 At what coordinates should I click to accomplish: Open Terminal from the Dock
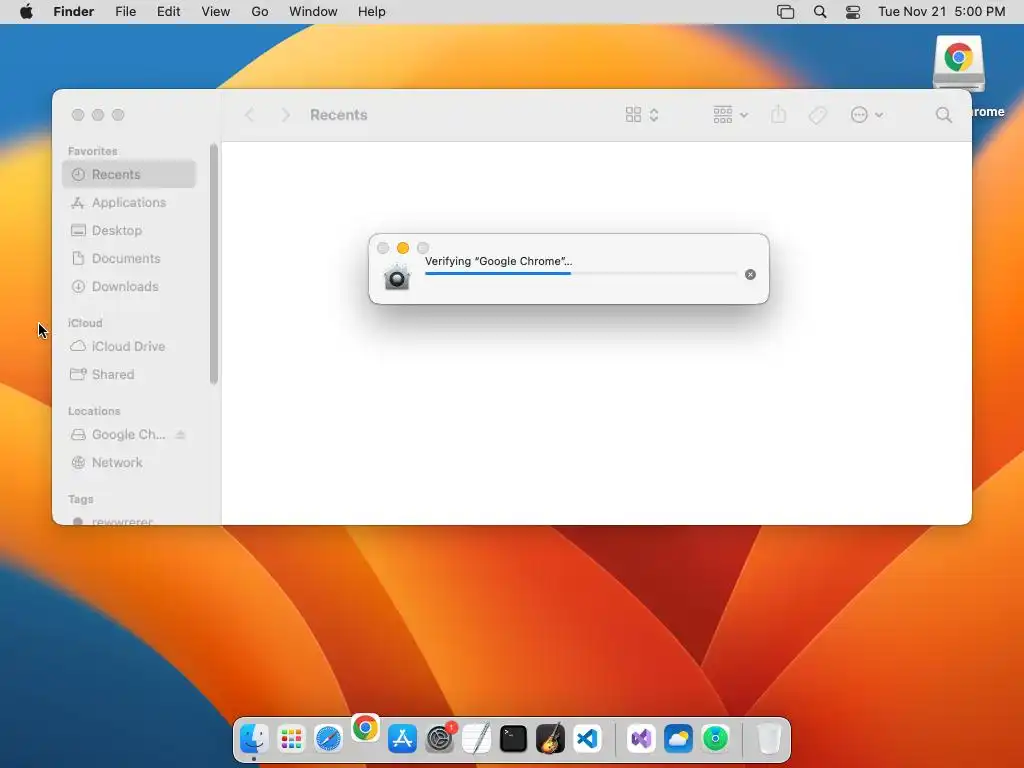point(513,739)
